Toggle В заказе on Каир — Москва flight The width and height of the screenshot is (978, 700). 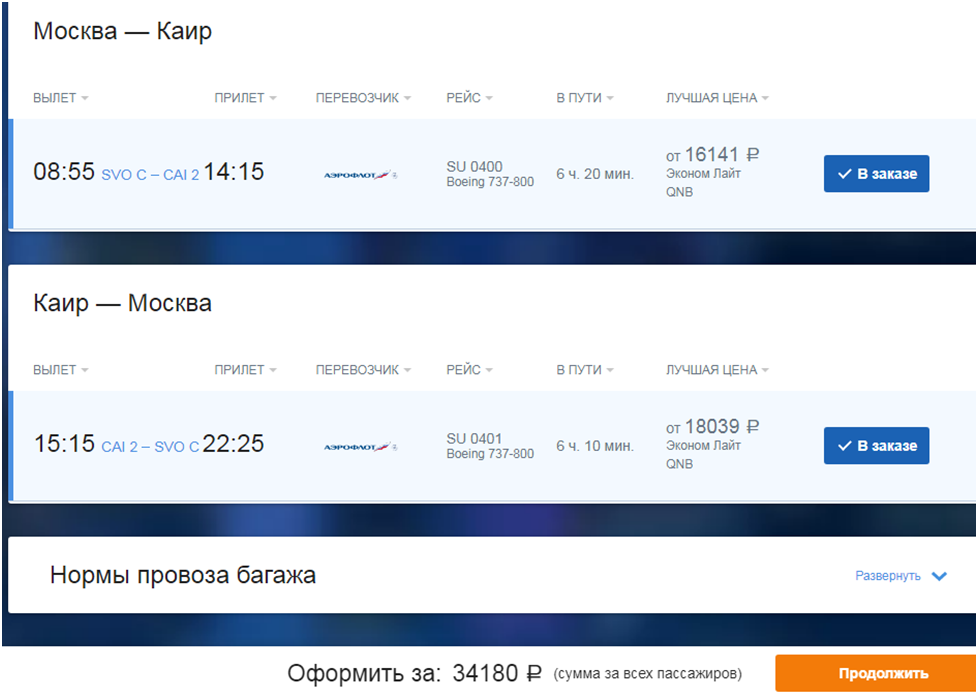point(876,445)
